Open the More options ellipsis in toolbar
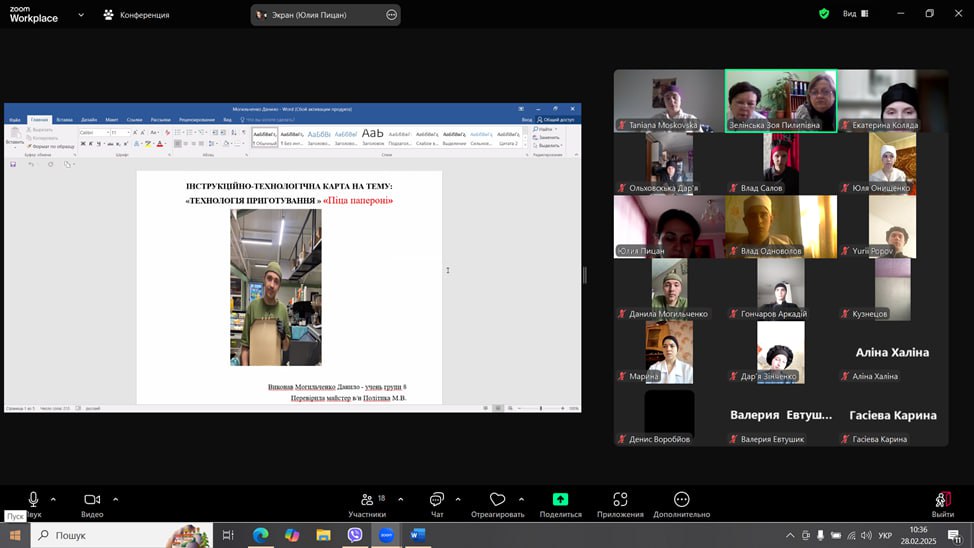This screenshot has width=974, height=548. point(682,500)
